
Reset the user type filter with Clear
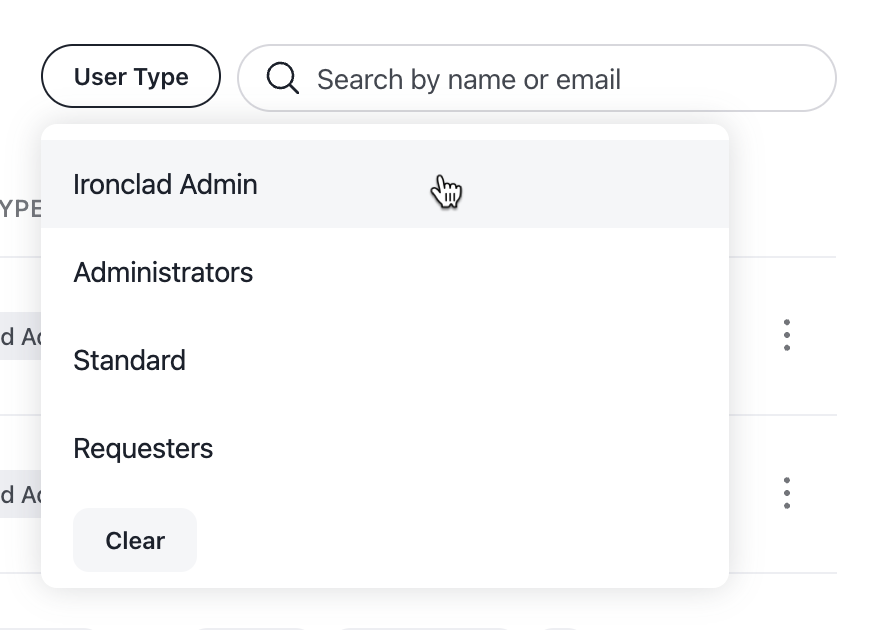point(135,540)
